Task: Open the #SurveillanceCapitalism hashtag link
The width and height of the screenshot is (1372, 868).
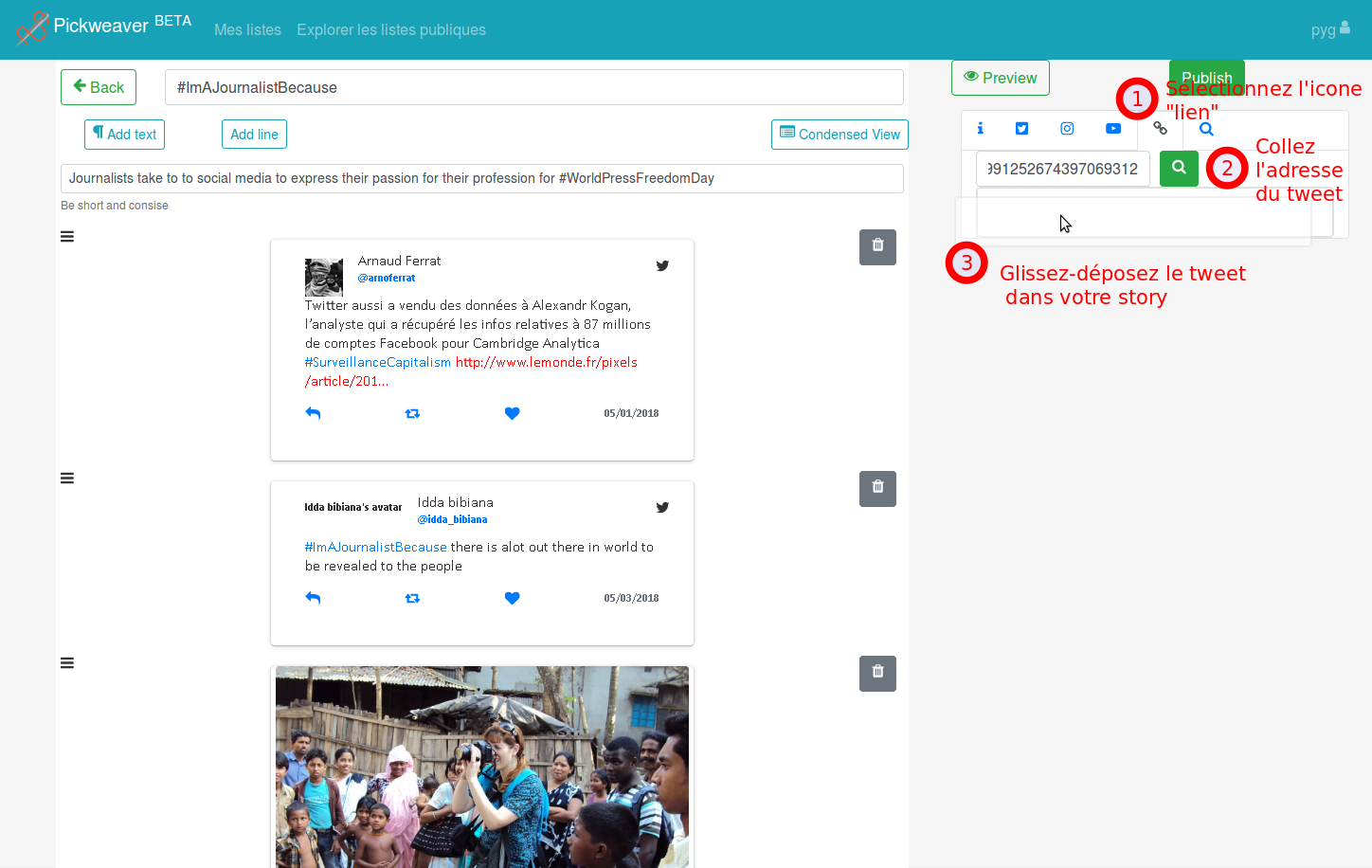Action: point(378,362)
